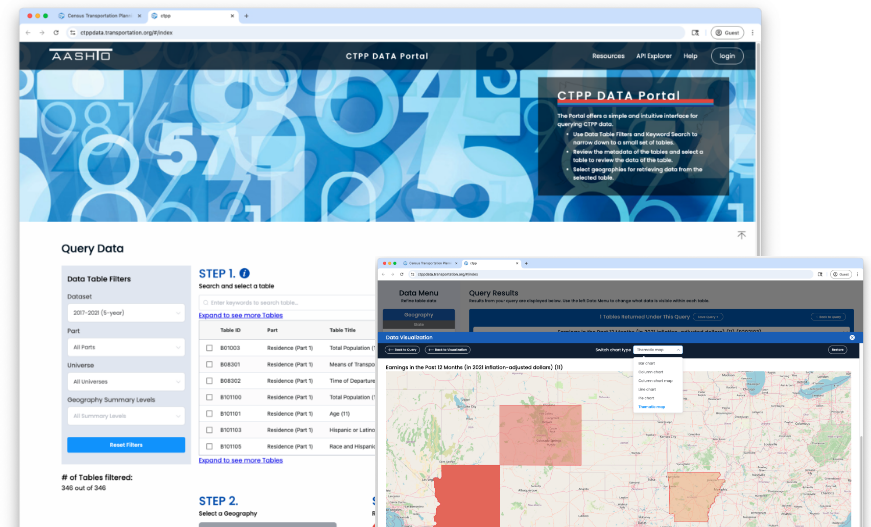Check the B101105 Race table checkbox
Viewport: 871px width, 527px height.
click(209, 446)
